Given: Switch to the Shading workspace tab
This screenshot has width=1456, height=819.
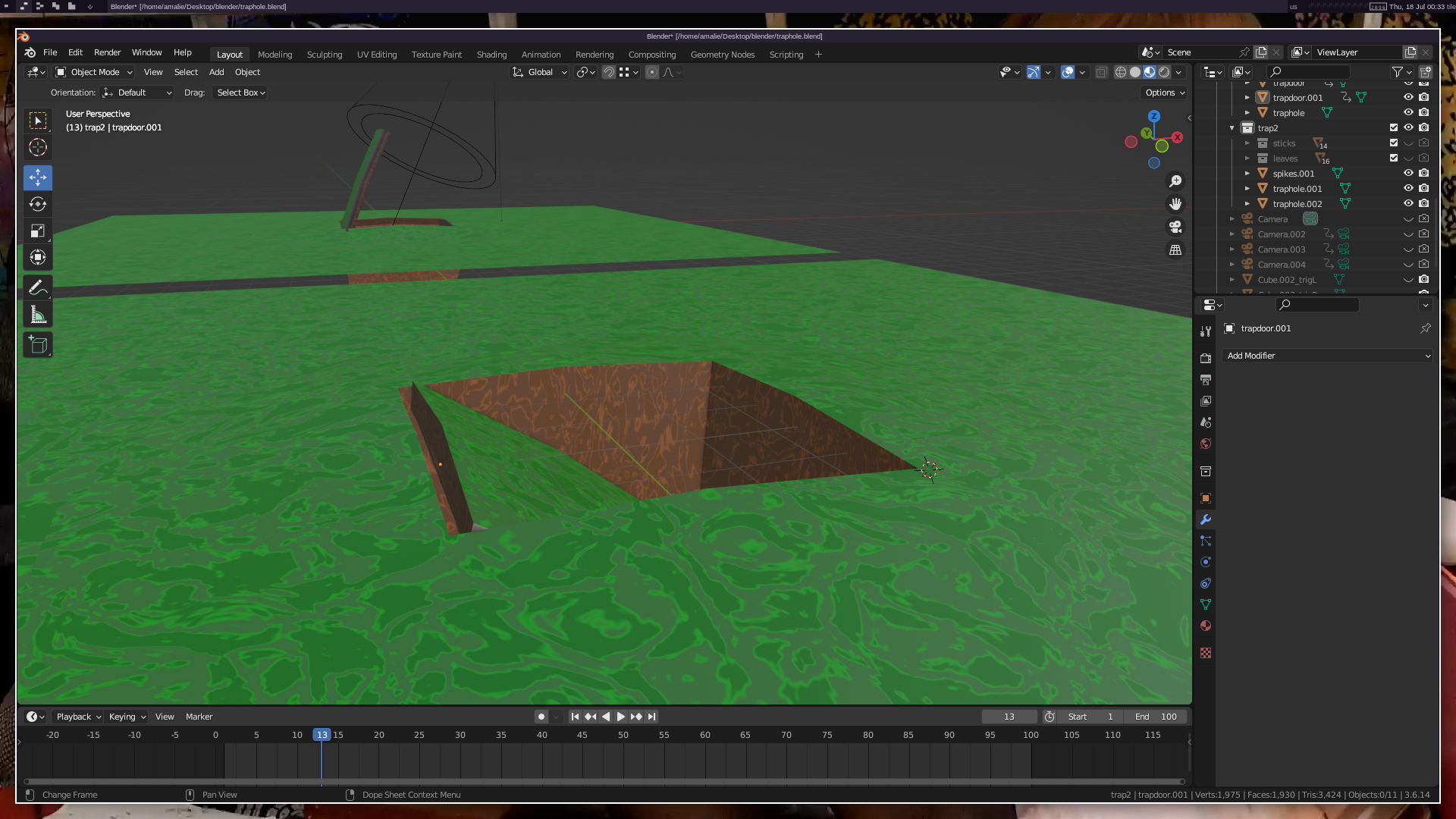Looking at the screenshot, I should pyautogui.click(x=491, y=55).
